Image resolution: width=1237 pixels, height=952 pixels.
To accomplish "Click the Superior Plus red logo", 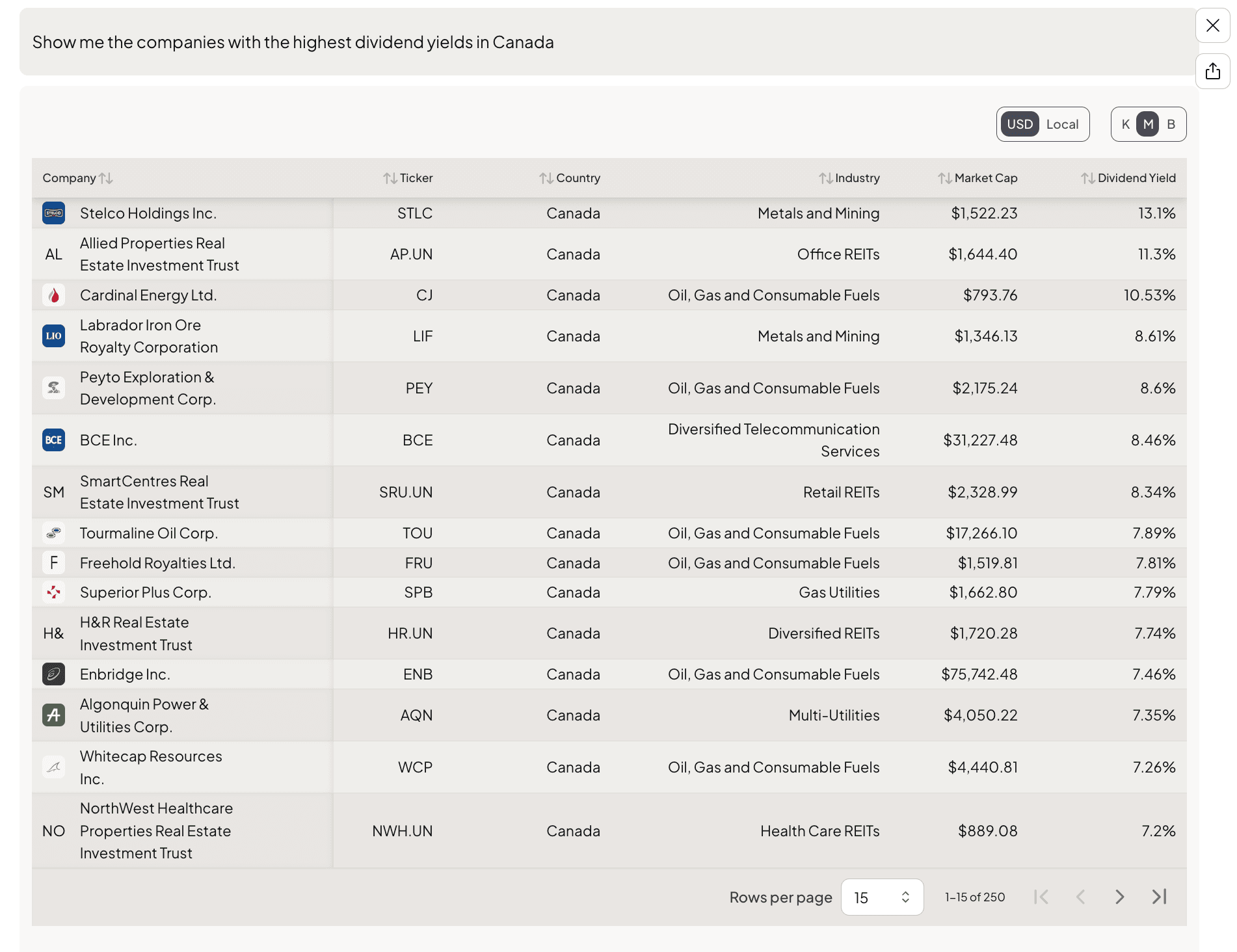I will (x=53, y=592).
